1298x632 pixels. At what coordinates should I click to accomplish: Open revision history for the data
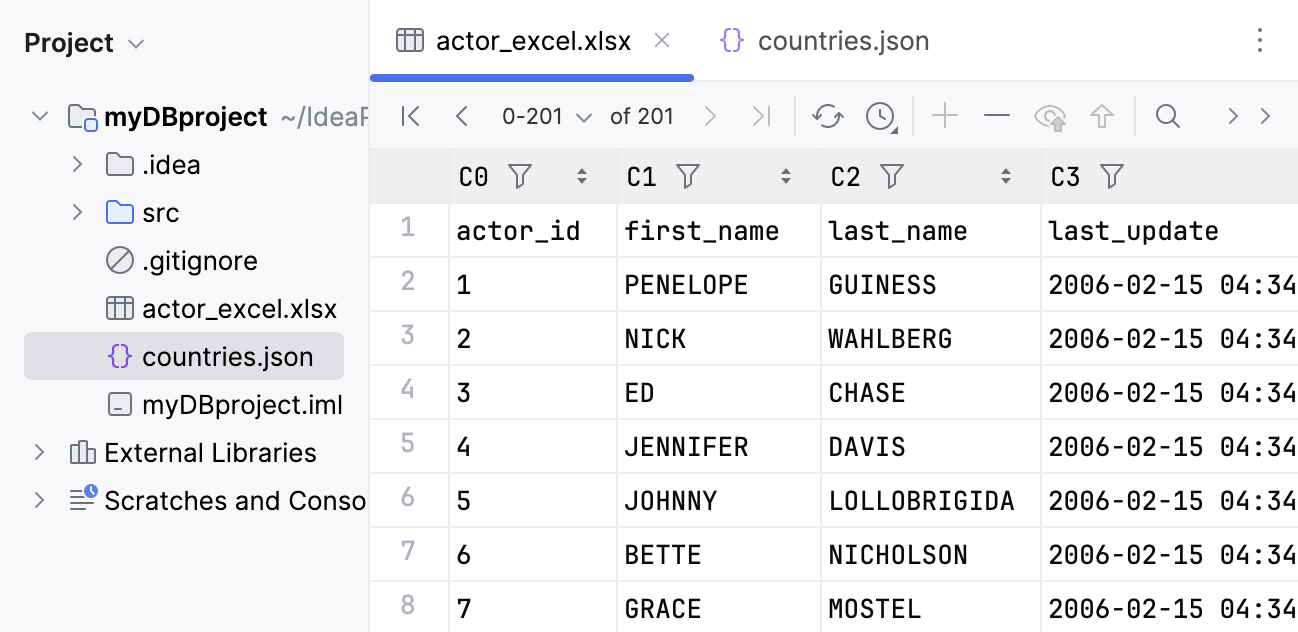(878, 116)
